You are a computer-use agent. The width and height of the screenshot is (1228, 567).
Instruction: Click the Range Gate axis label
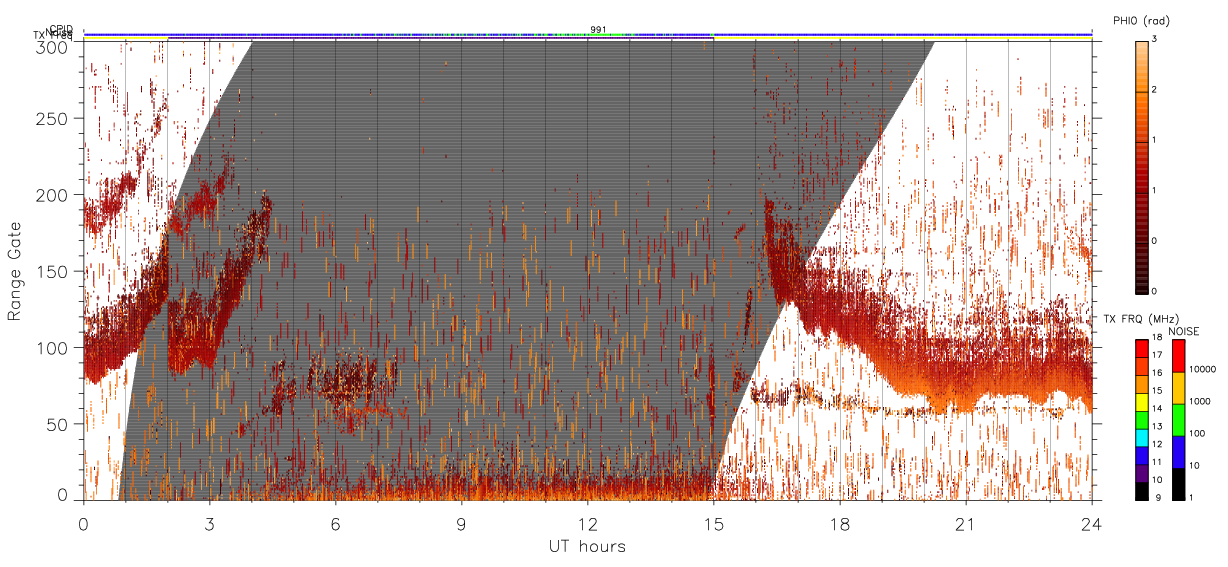(x=15, y=271)
